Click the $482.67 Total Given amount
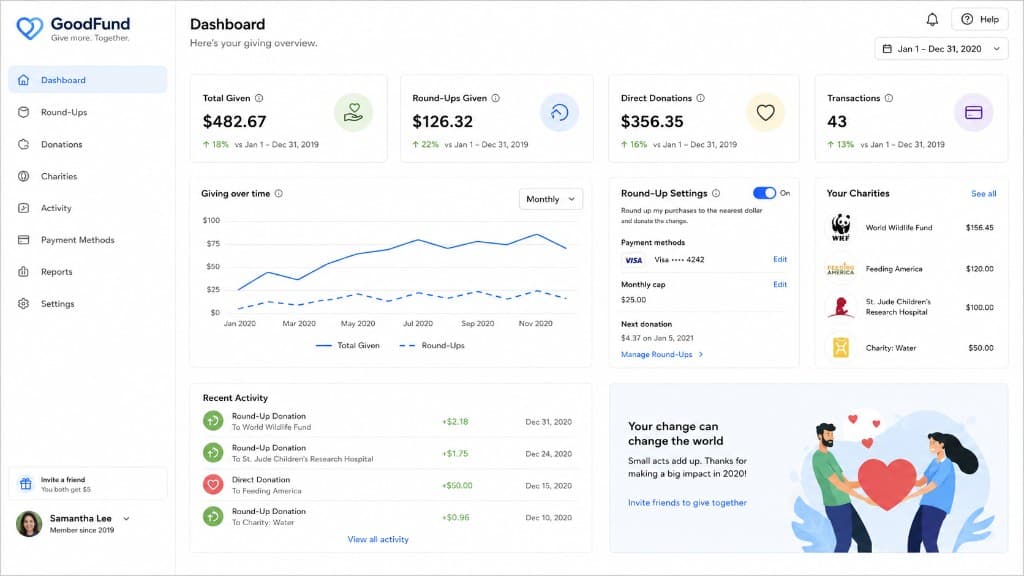Screen dimensions: 1024x576 [234, 121]
